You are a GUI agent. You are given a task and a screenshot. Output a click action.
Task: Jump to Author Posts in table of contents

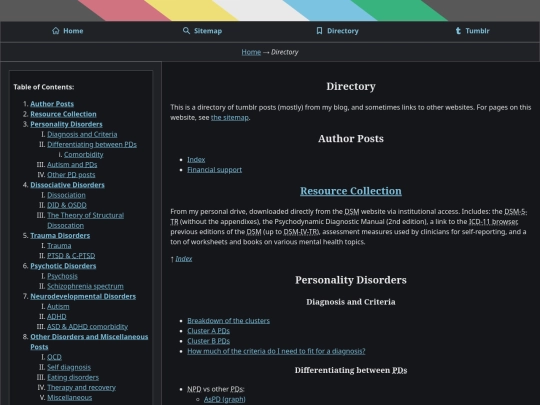(52, 104)
